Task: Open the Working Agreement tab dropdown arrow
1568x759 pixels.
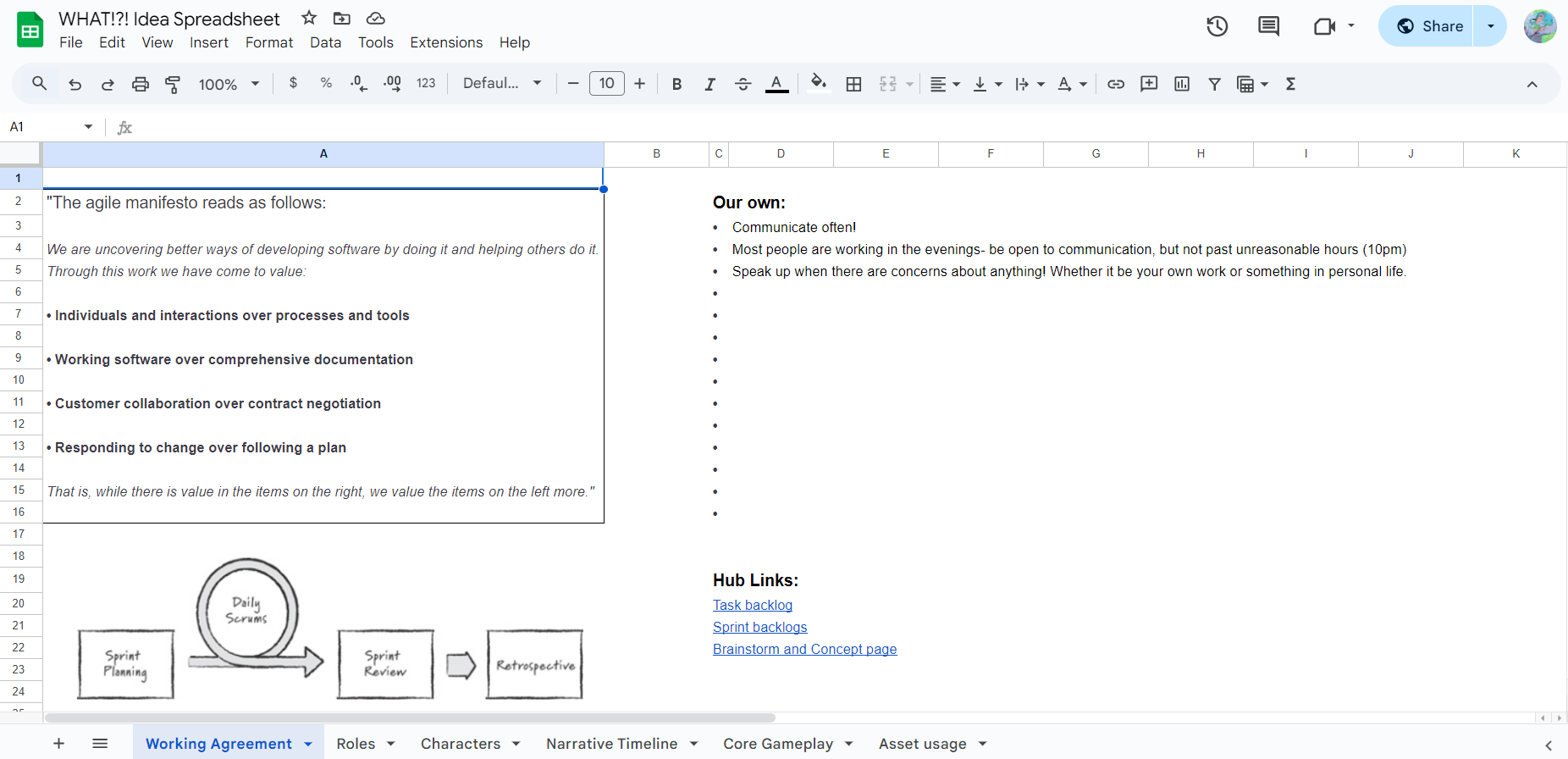Action: 308,744
